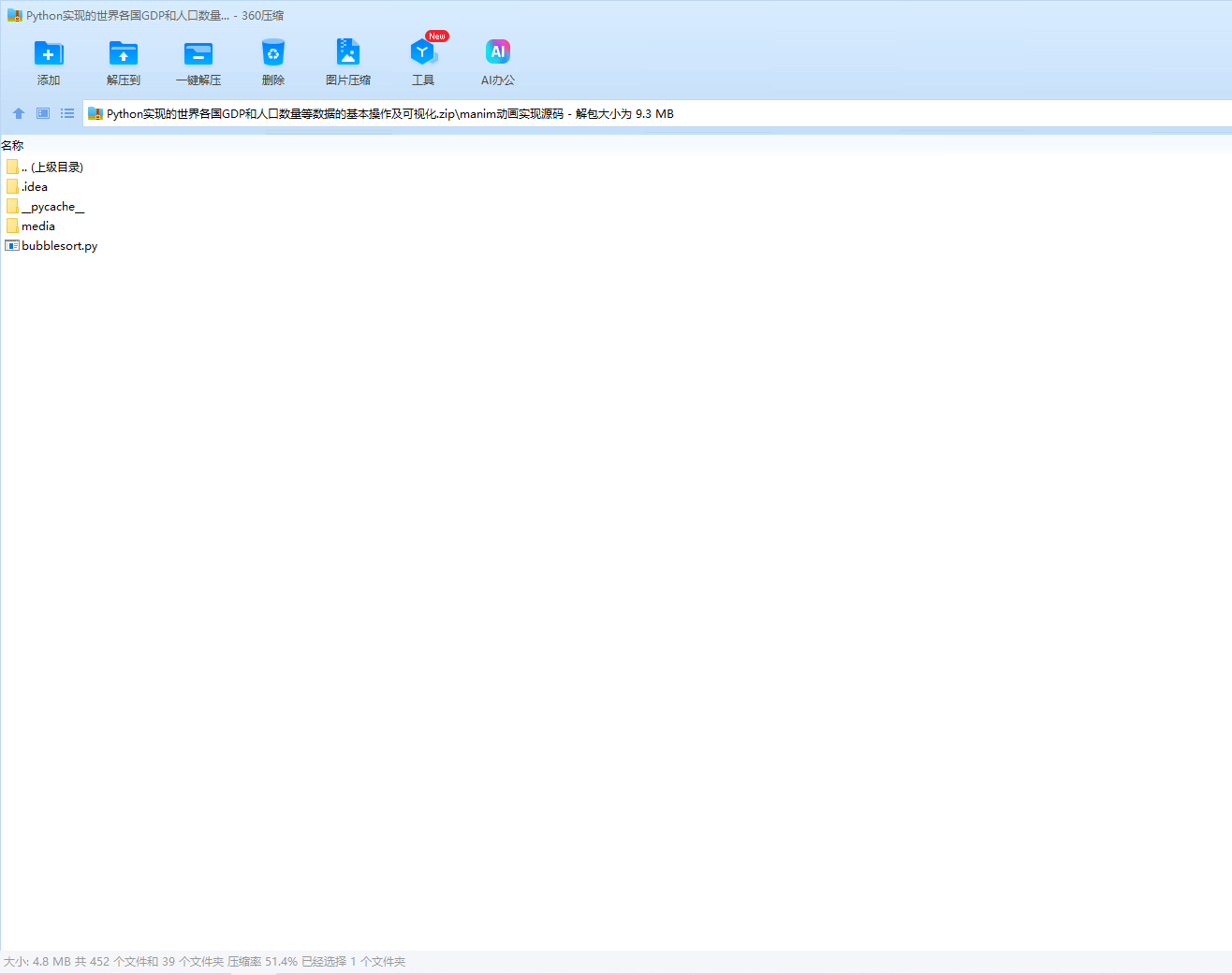Select the 'media' name text
This screenshot has width=1232, height=975.
38,226
